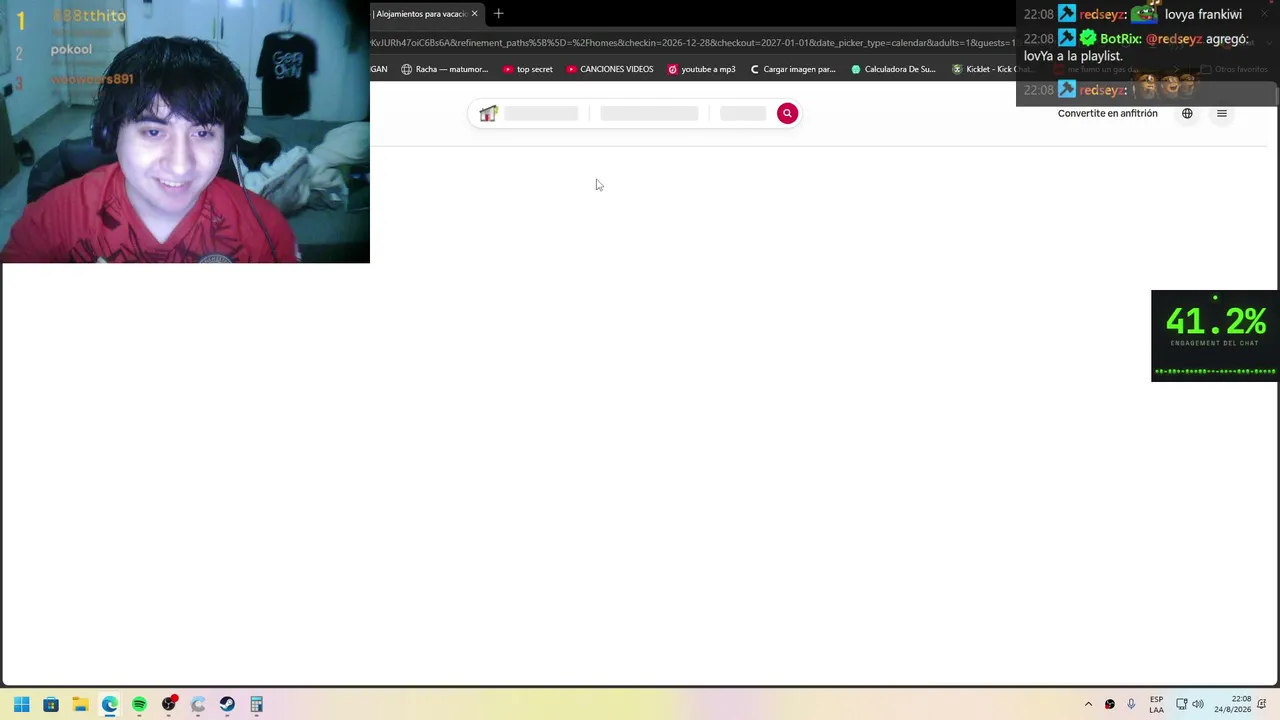Viewport: 1280px width, 720px height.
Task: Open the clock and date 24/8/2026
Action: 1233,705
